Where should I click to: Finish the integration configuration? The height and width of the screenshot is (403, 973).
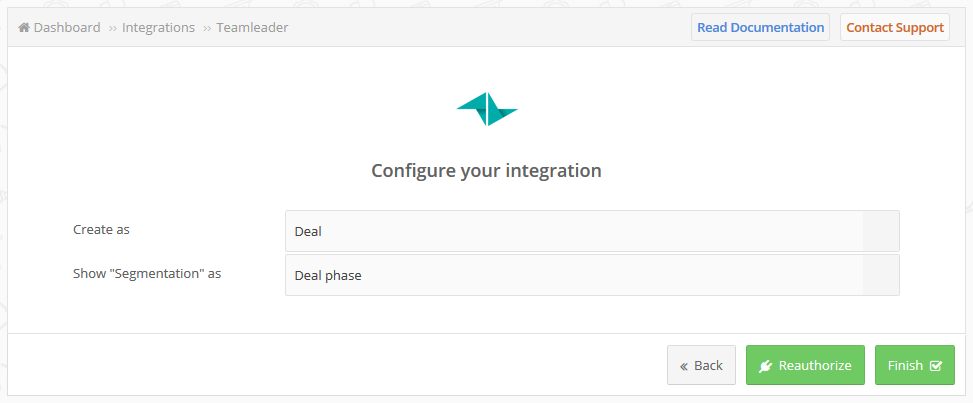[915, 365]
